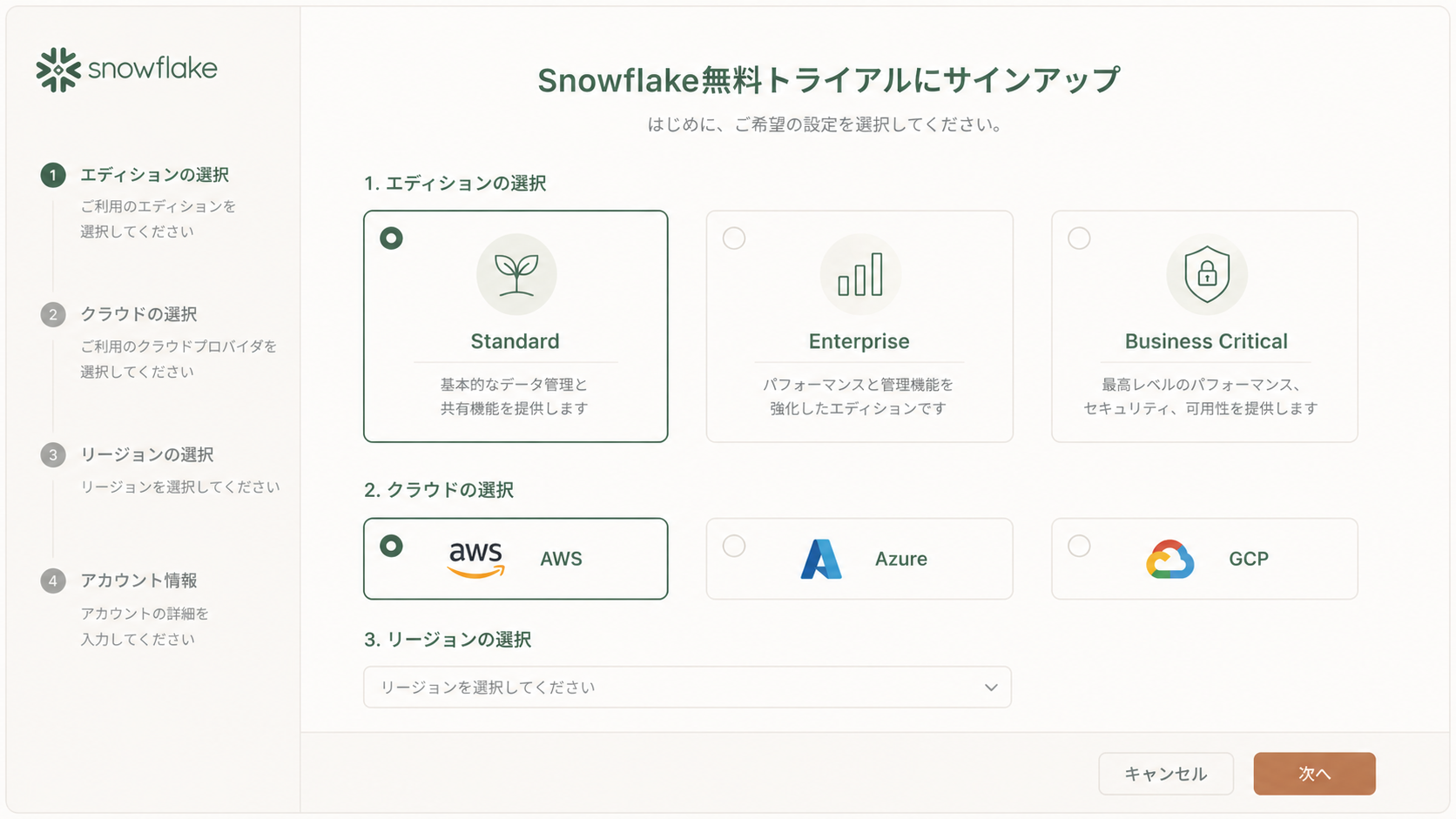
Task: Click the Snowflake logo icon
Action: [58, 70]
